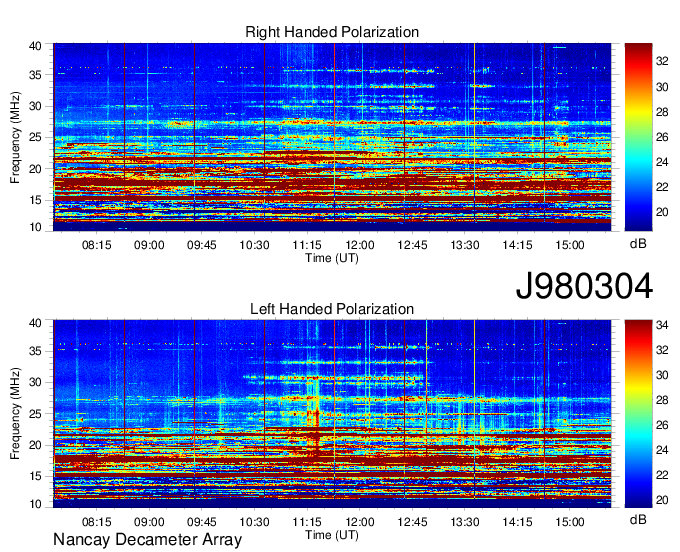The width and height of the screenshot is (680, 552).
Task: Click the 26 value on Left Handed colorbar
Action: coord(662,425)
